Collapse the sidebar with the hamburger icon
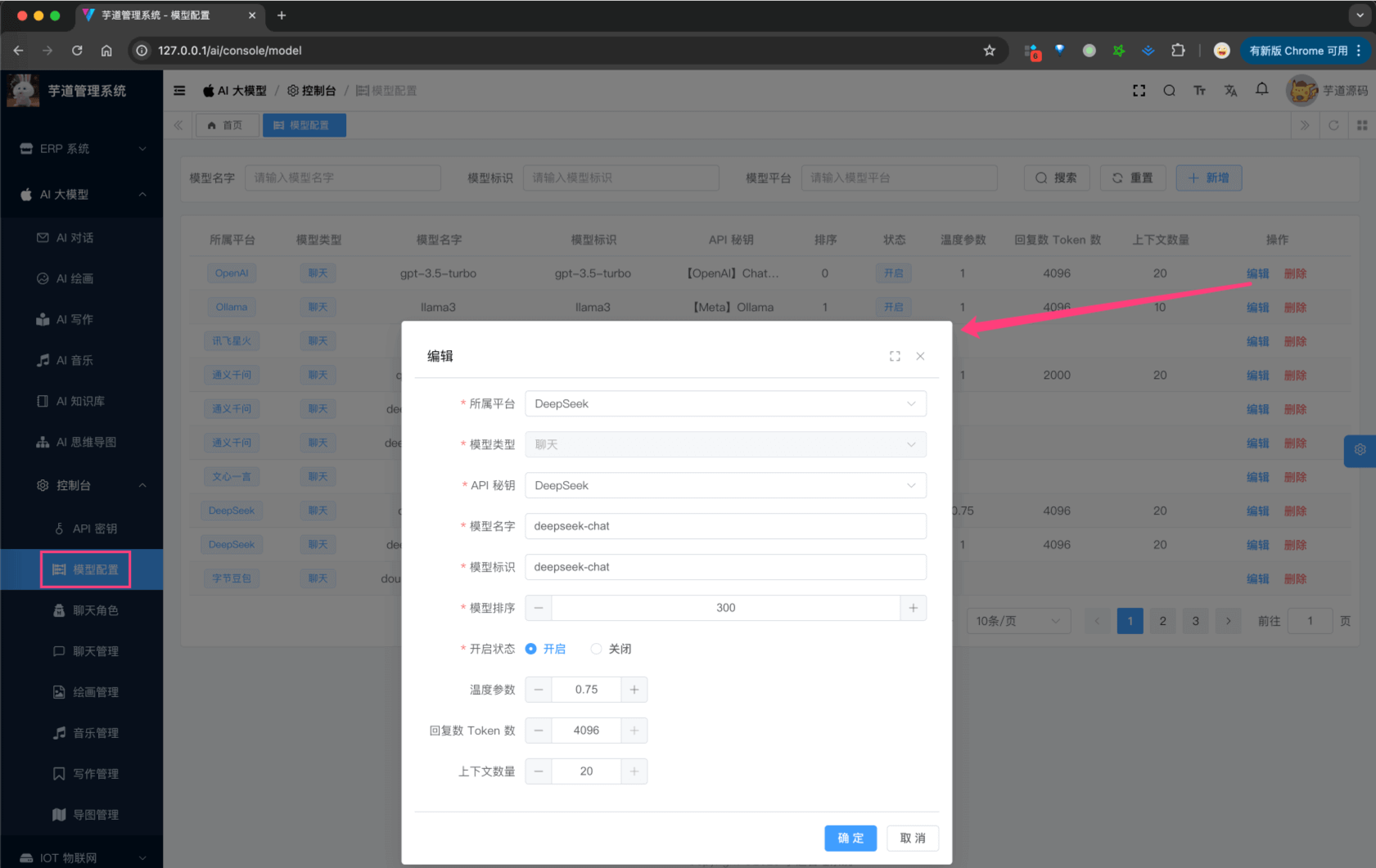 179,90
